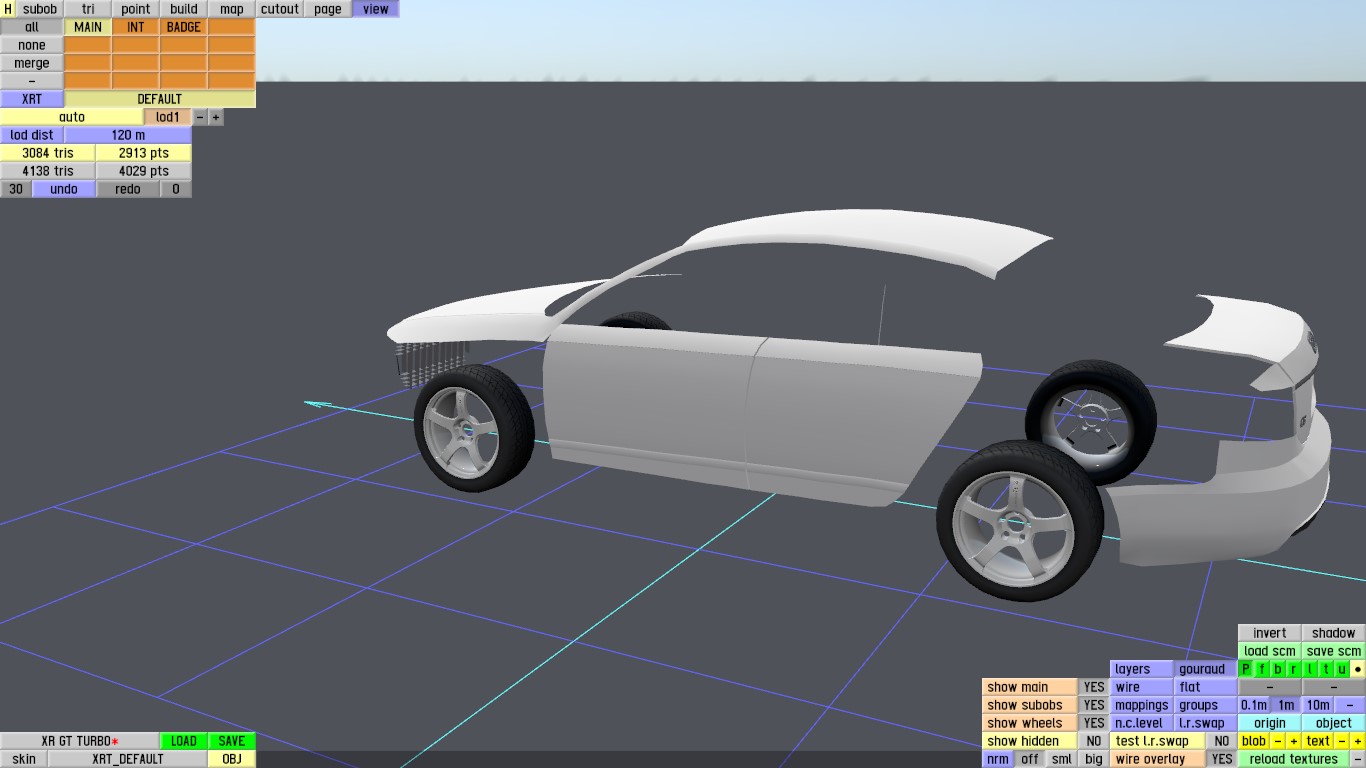Choose the 10m grid size
Screen dimensions: 1366x768
pos(1318,705)
